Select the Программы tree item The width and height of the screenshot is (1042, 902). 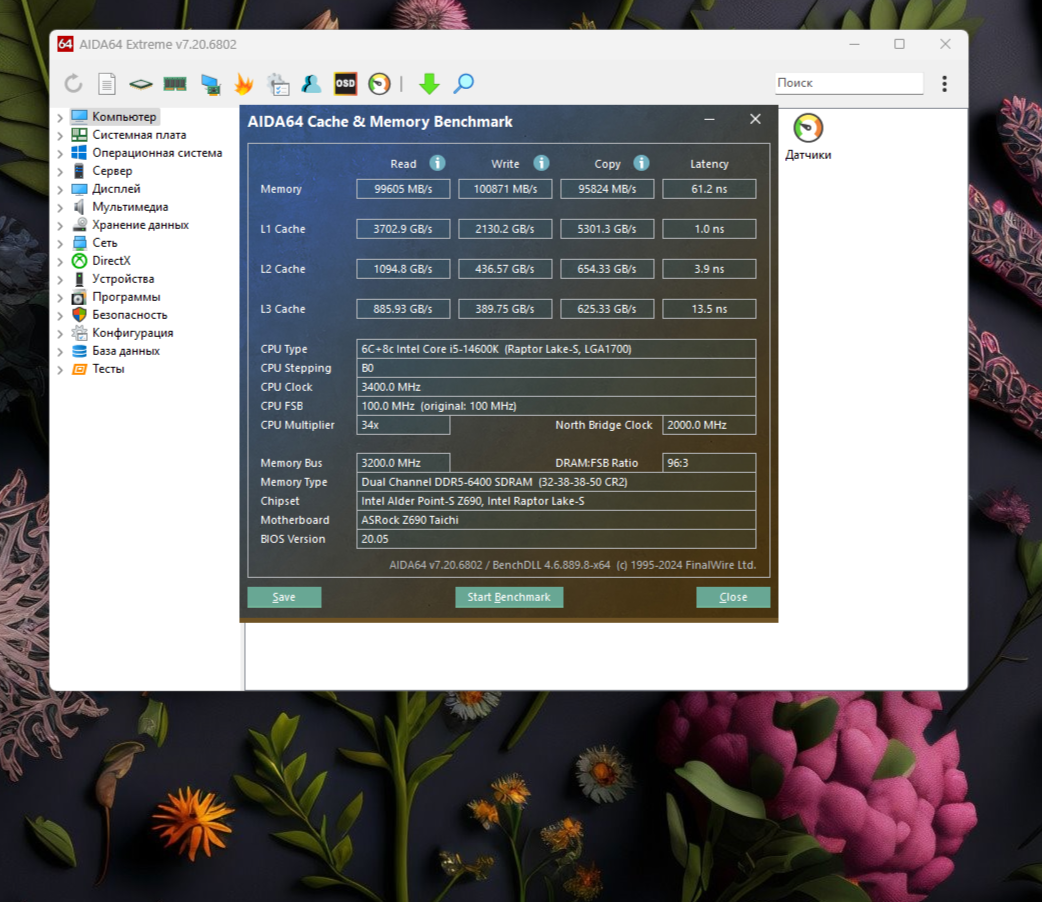coord(126,296)
